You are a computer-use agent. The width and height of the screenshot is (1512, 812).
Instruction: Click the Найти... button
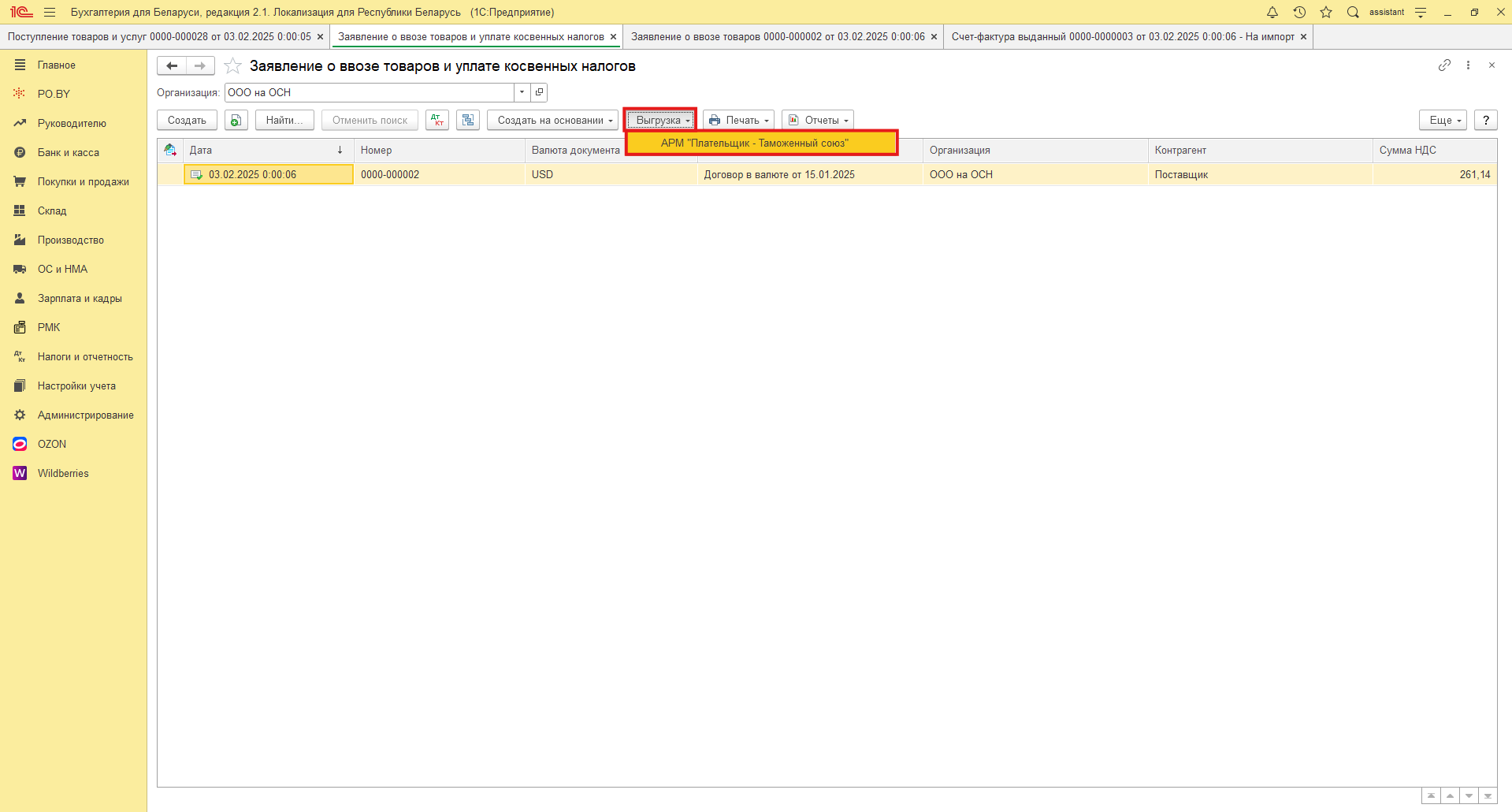coord(284,120)
